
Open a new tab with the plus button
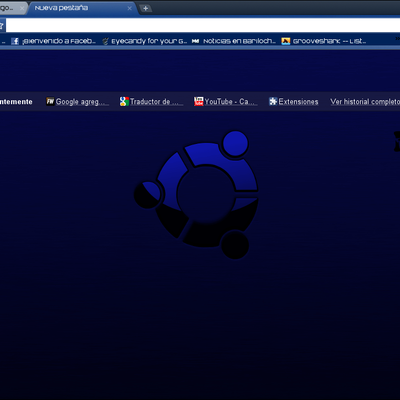tap(145, 8)
